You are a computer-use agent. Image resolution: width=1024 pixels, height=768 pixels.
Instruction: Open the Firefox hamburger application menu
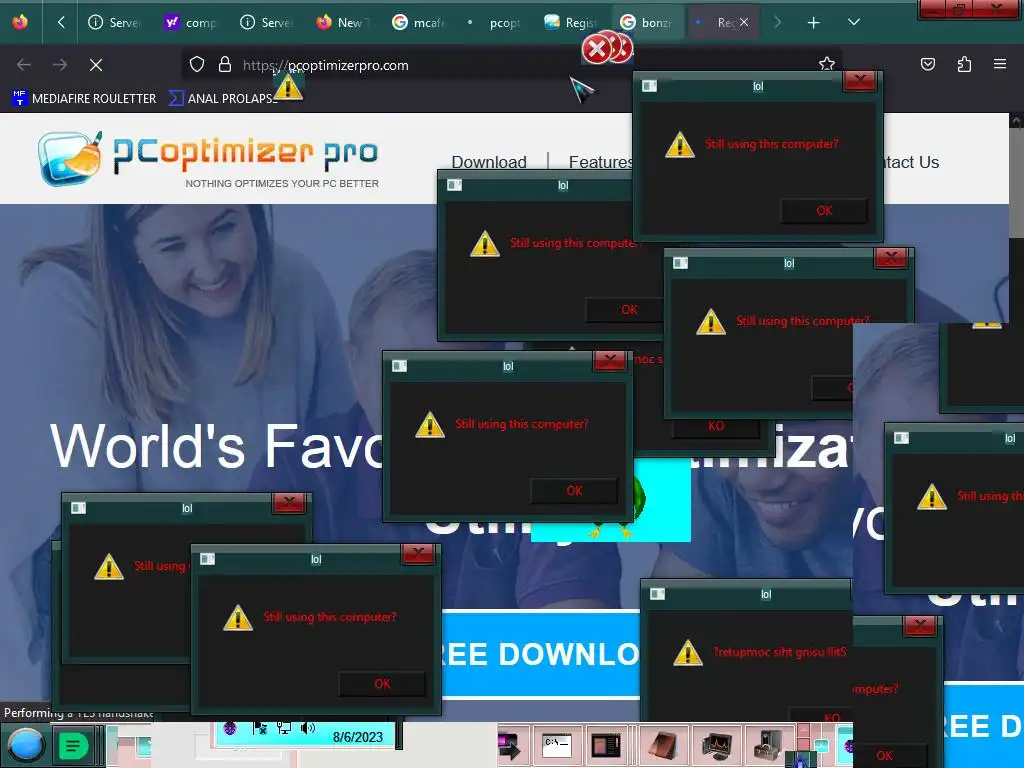[x=1000, y=64]
